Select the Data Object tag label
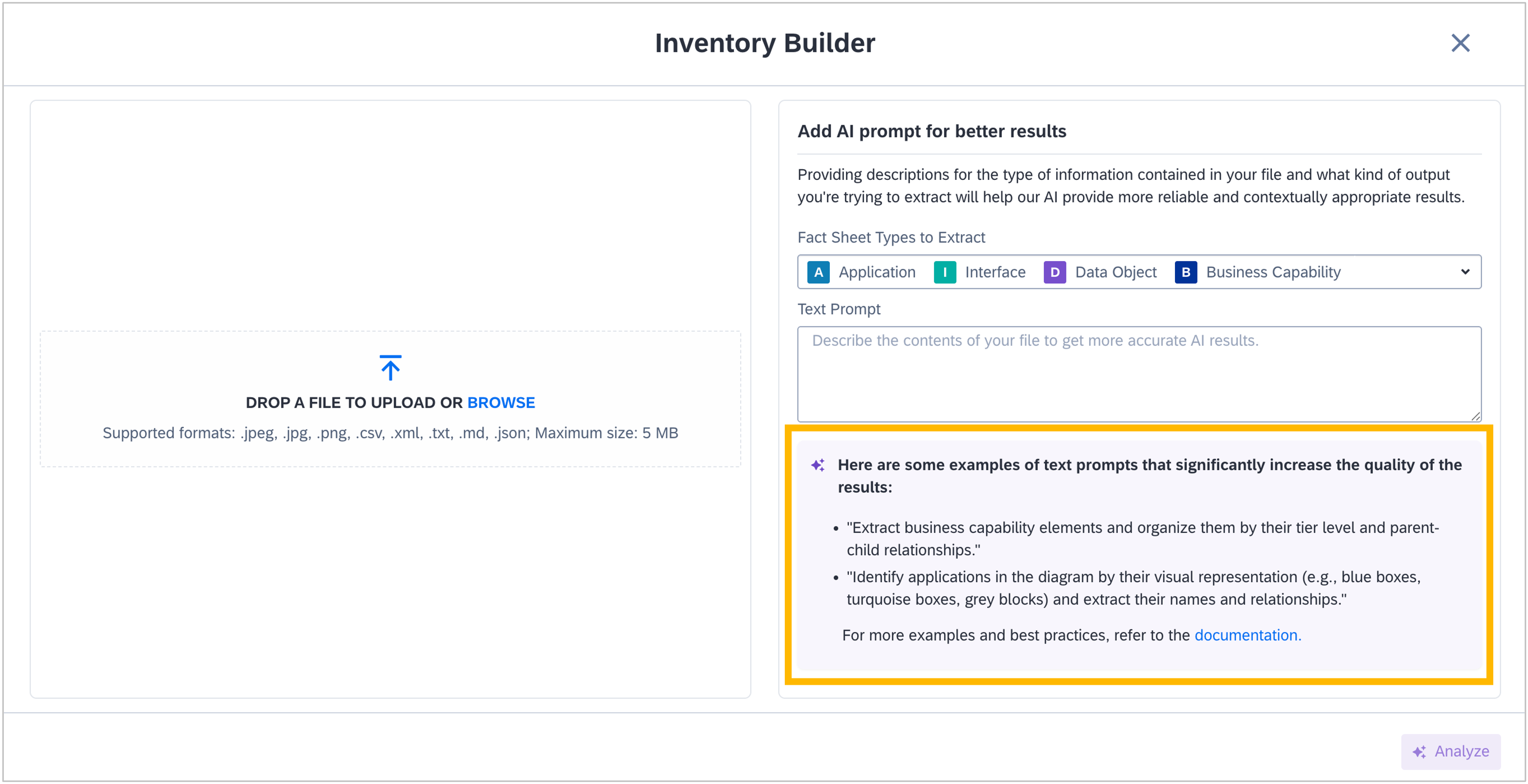 coord(1116,272)
